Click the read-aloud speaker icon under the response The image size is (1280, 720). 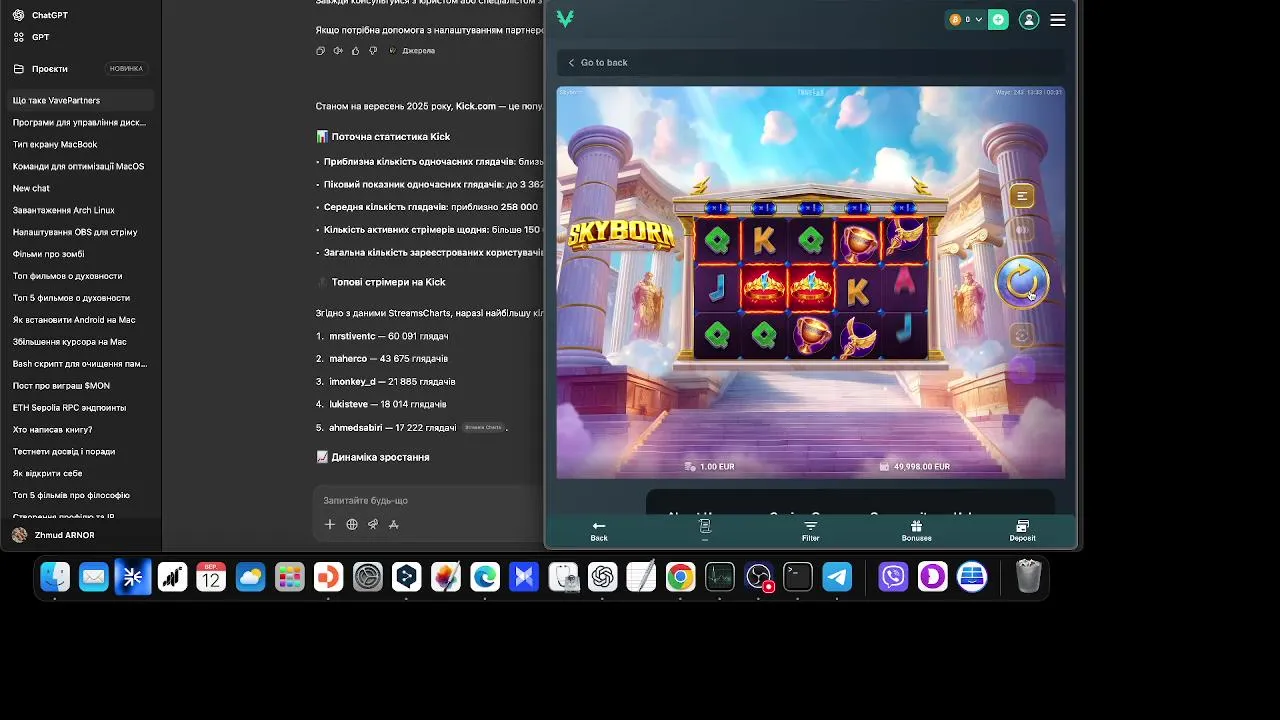[338, 50]
